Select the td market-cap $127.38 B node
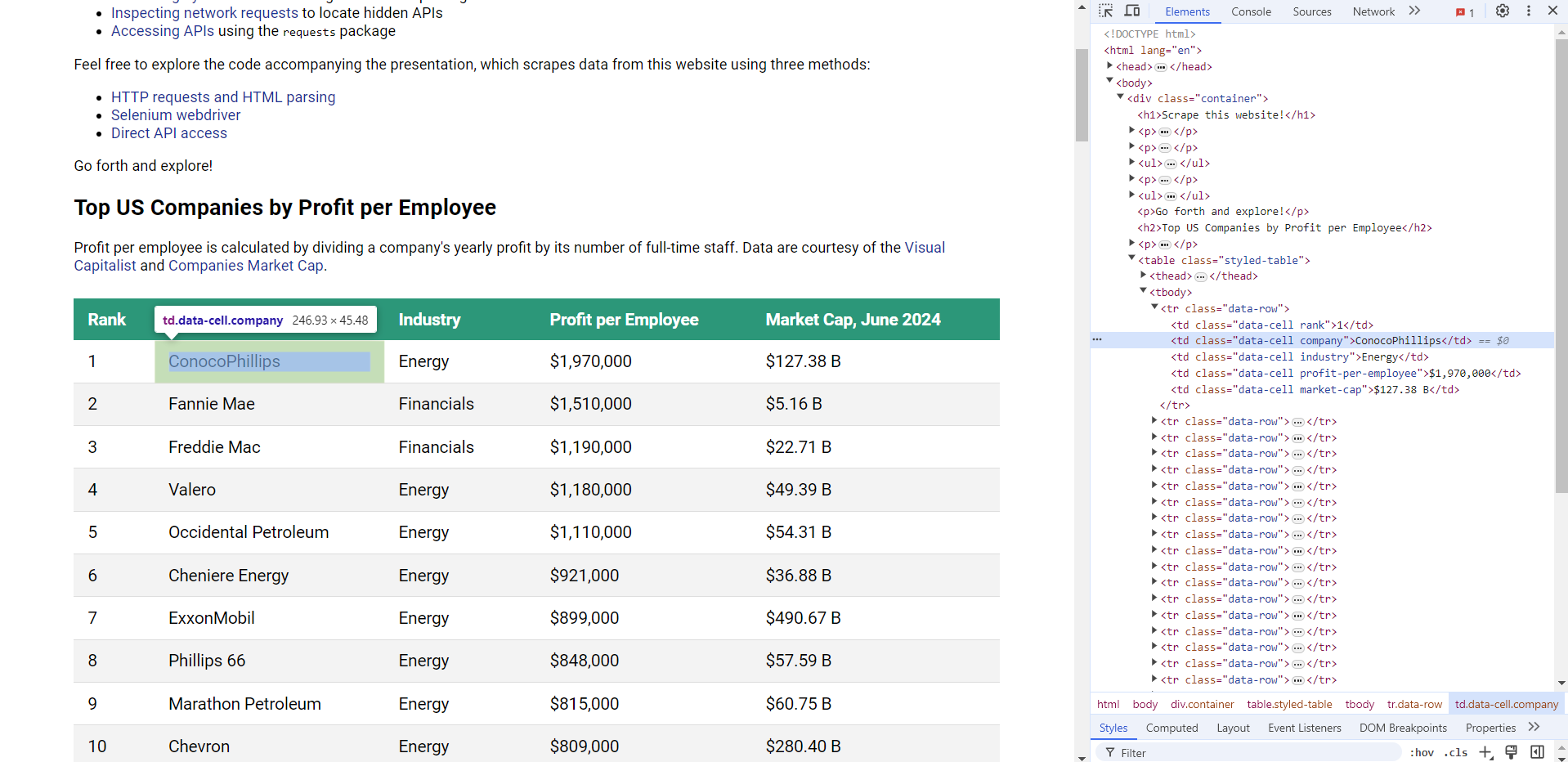The width and height of the screenshot is (1568, 762). pyautogui.click(x=1315, y=389)
